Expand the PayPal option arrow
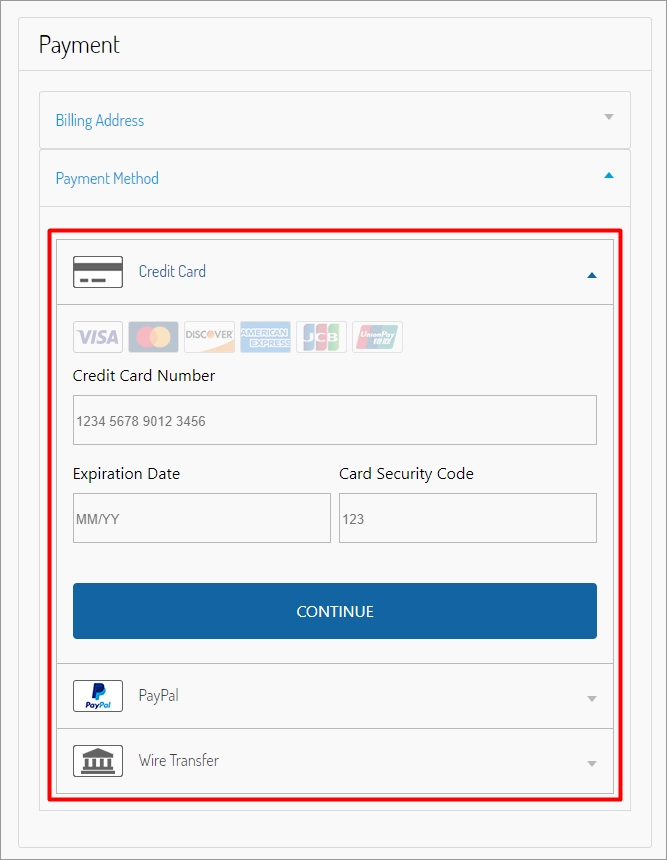The height and width of the screenshot is (860, 667). point(592,699)
